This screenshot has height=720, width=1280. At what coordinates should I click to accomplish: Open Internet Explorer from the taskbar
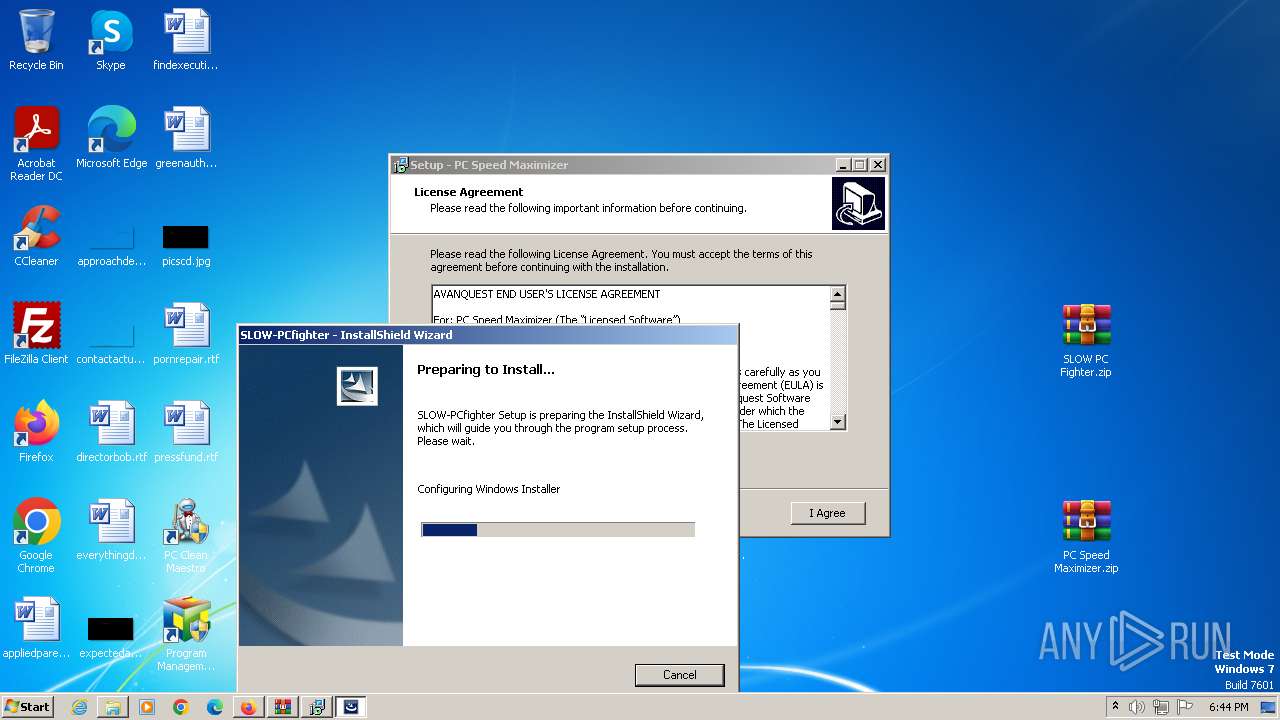pos(79,707)
